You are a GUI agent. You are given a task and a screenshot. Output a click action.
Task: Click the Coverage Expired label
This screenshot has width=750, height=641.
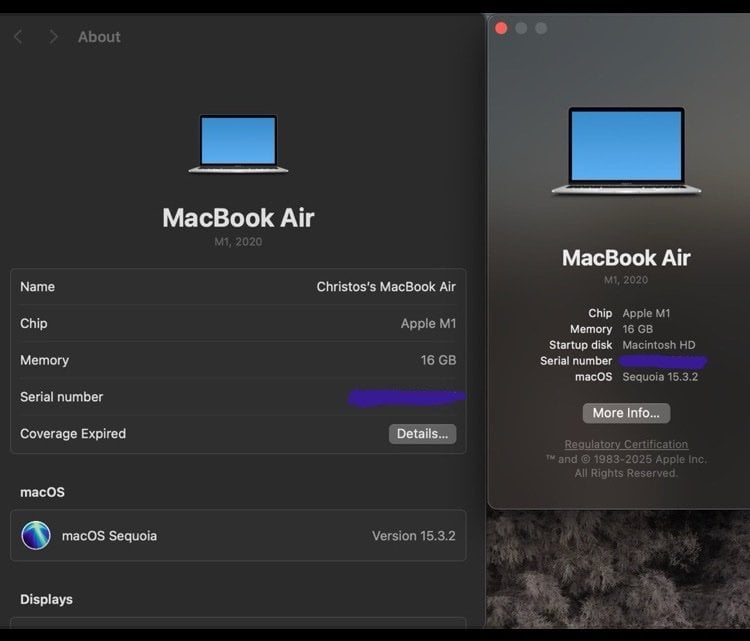pyautogui.click(x=73, y=433)
